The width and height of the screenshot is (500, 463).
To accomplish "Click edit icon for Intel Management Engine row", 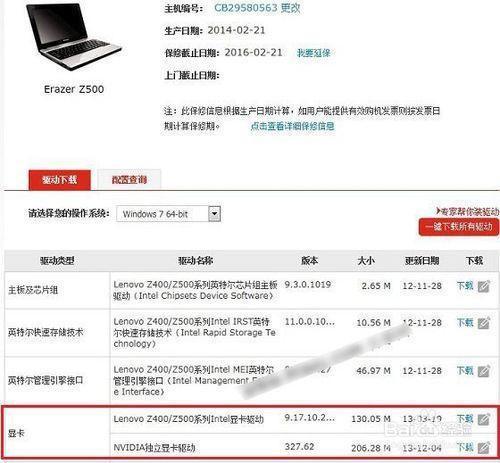I will point(483,371).
